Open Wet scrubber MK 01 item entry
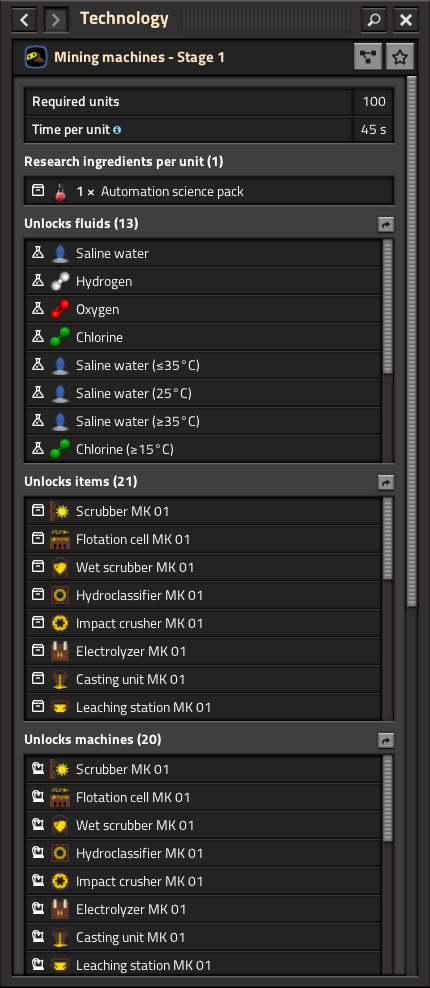The width and height of the screenshot is (430, 988). click(x=203, y=567)
